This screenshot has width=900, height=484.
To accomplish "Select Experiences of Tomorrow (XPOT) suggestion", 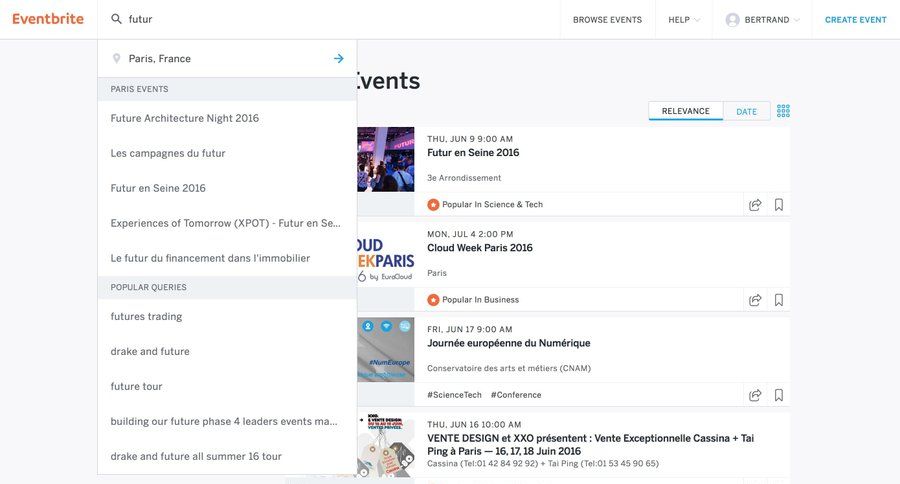I will point(227,223).
